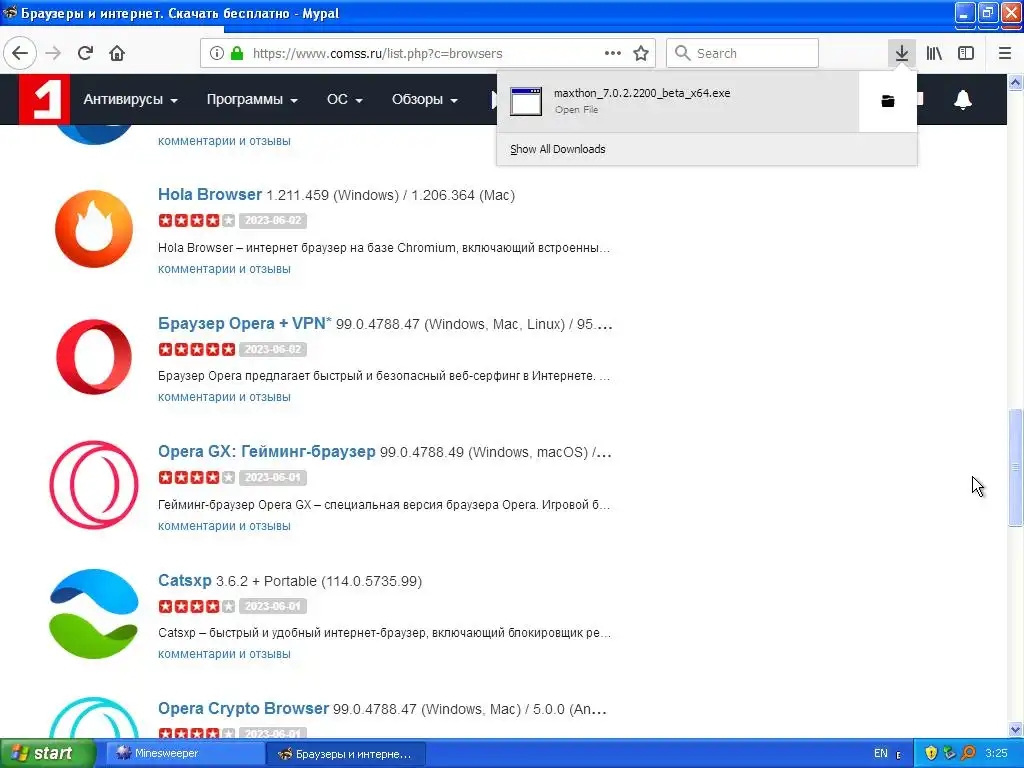Click the Браузеры и интерне… taskbar button
This screenshot has height=768, width=1024.
tap(346, 754)
